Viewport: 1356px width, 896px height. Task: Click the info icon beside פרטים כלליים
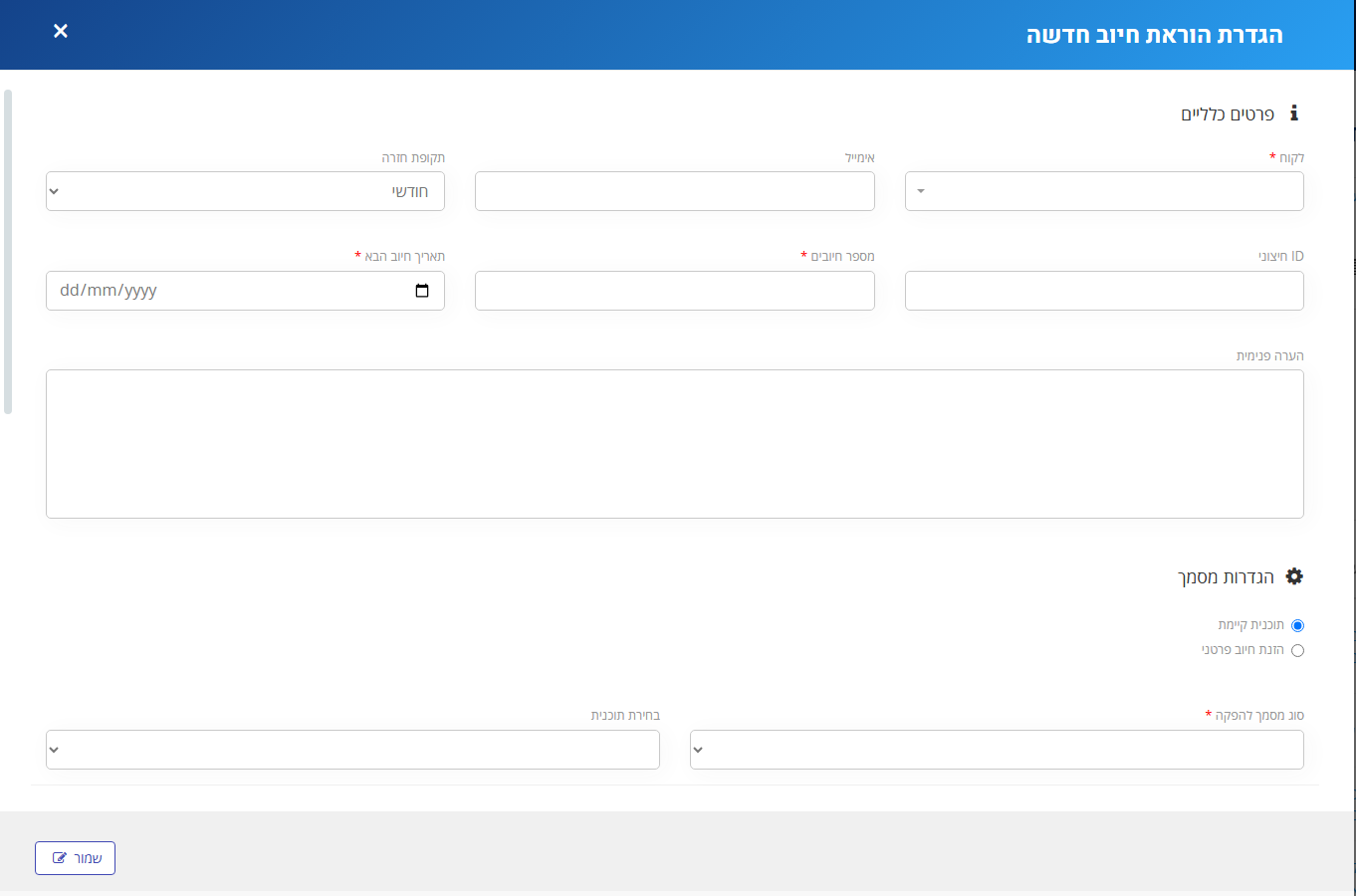pos(1294,112)
